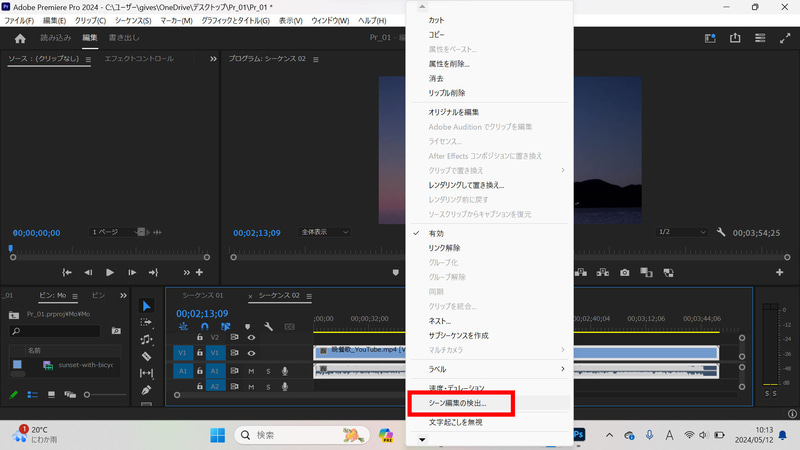Viewport: 800px width, 450px height.
Task: Go to the Home screen icon
Action: (x=20, y=38)
